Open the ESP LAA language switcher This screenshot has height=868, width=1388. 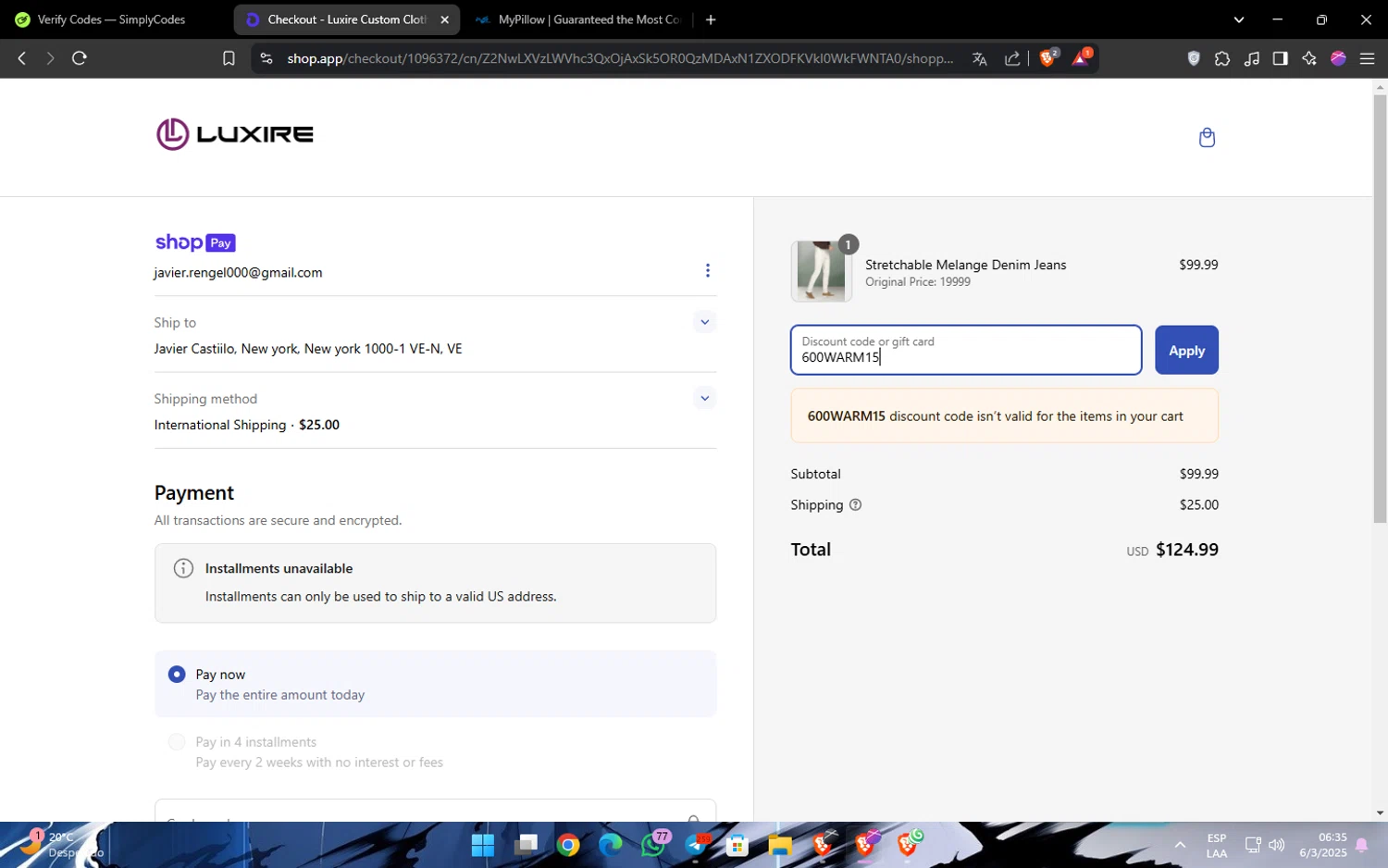[x=1217, y=845]
